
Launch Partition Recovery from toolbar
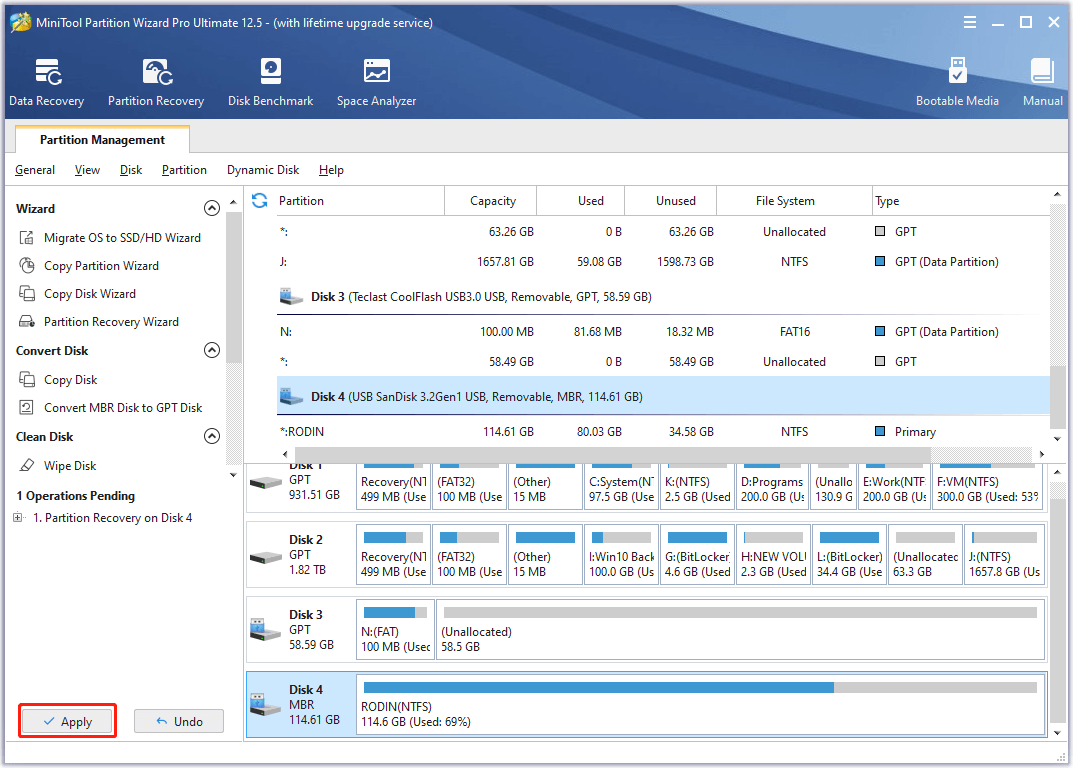156,82
